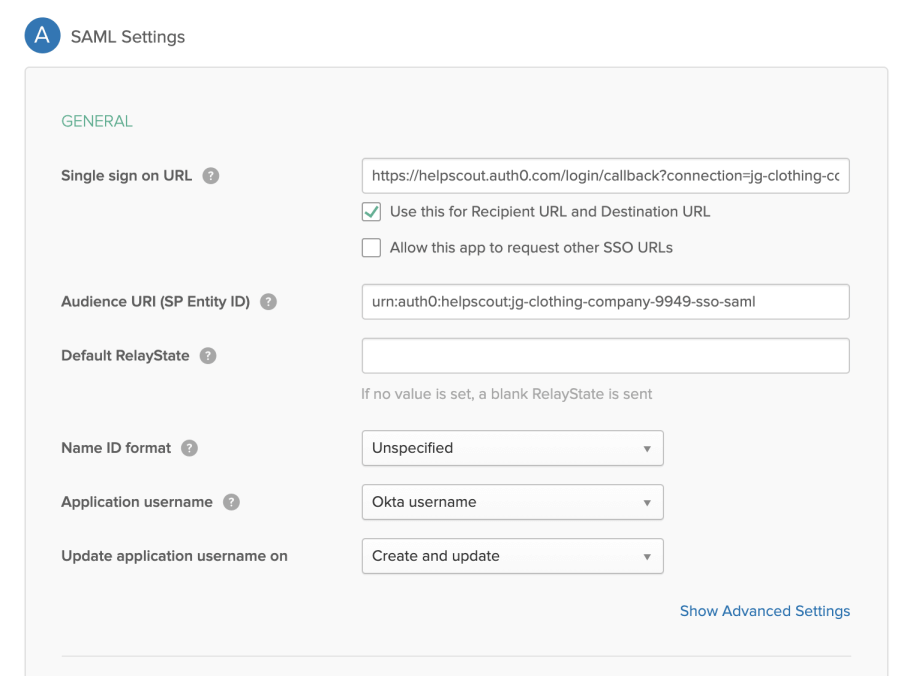Click the 'If no value is set' helper text
919x676 pixels.
[506, 394]
